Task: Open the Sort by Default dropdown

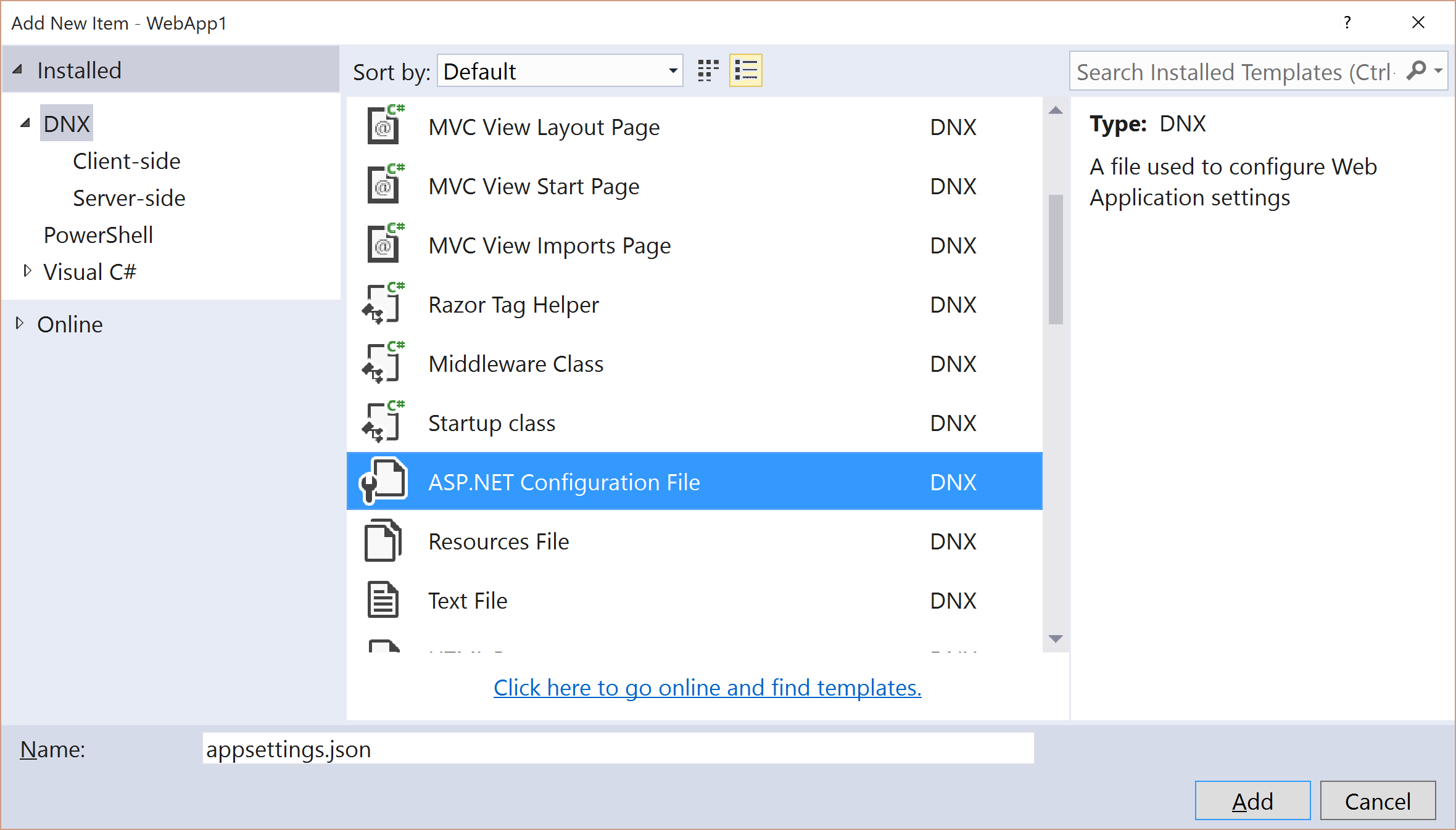Action: (x=560, y=71)
